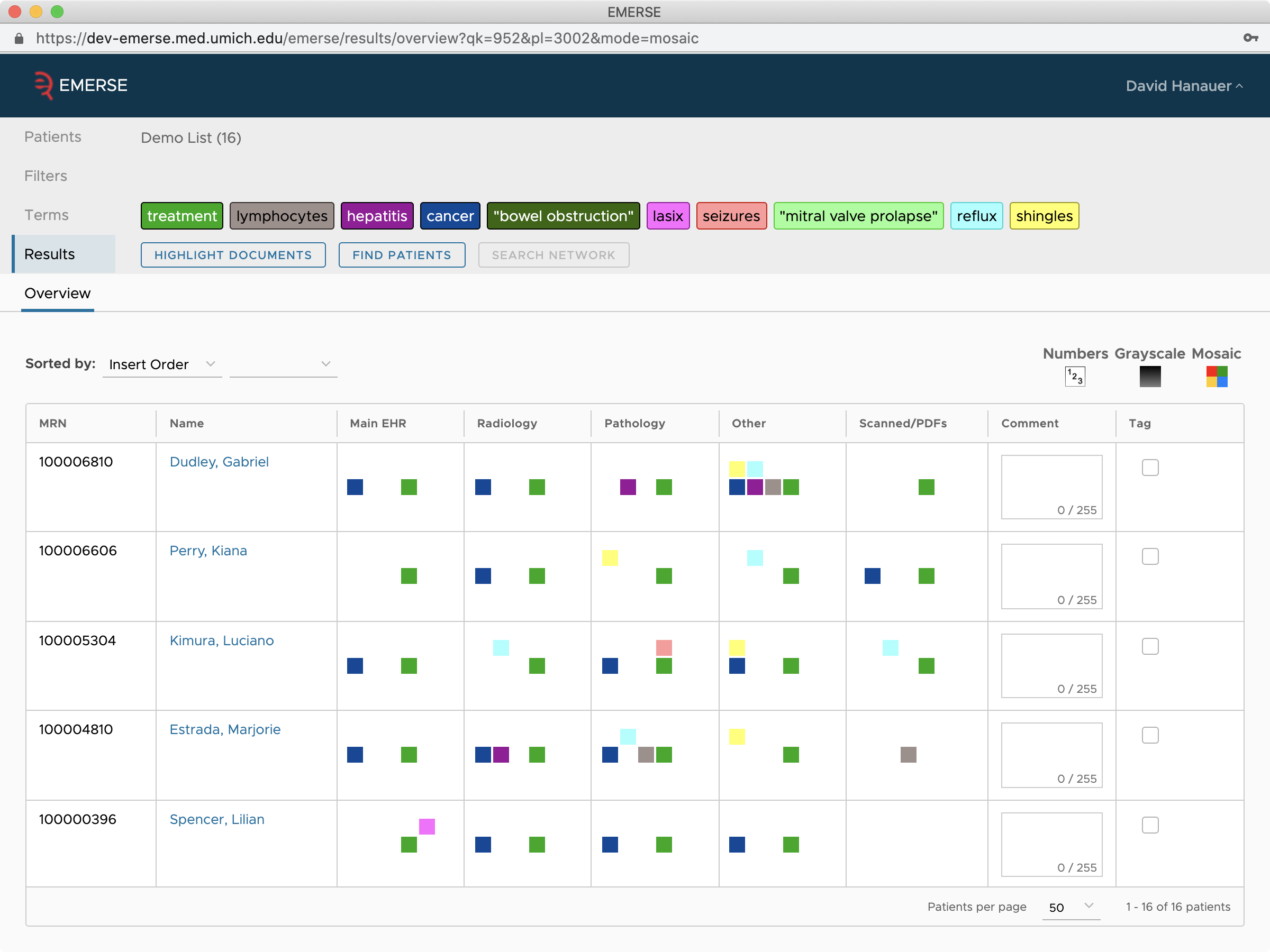Go to the Filters section
The width and height of the screenshot is (1270, 952).
click(x=46, y=176)
